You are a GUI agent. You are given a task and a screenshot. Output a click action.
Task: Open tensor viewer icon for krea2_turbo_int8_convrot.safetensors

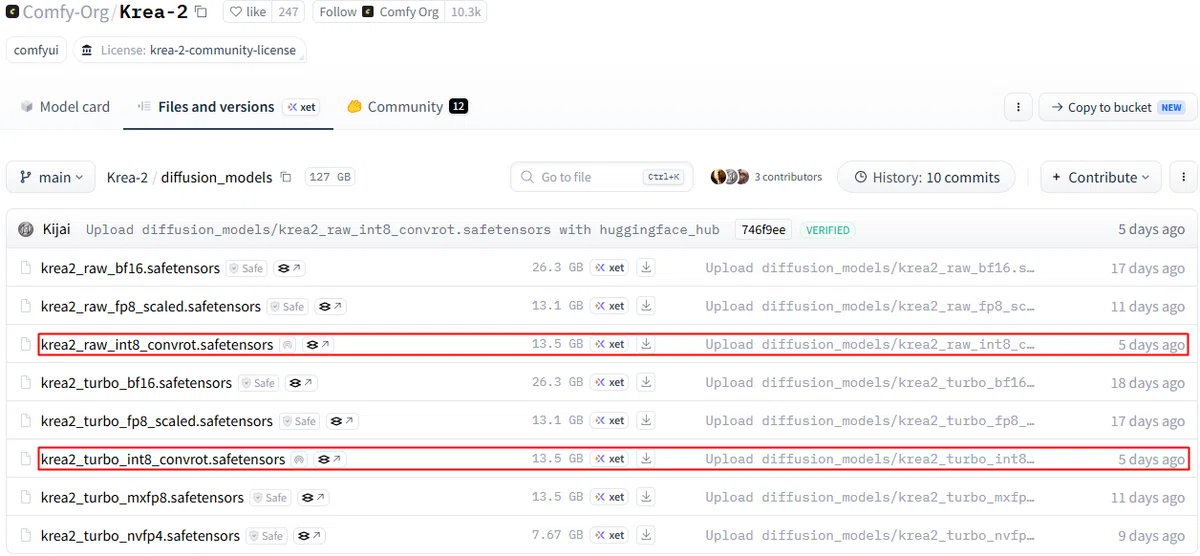[x=330, y=459]
